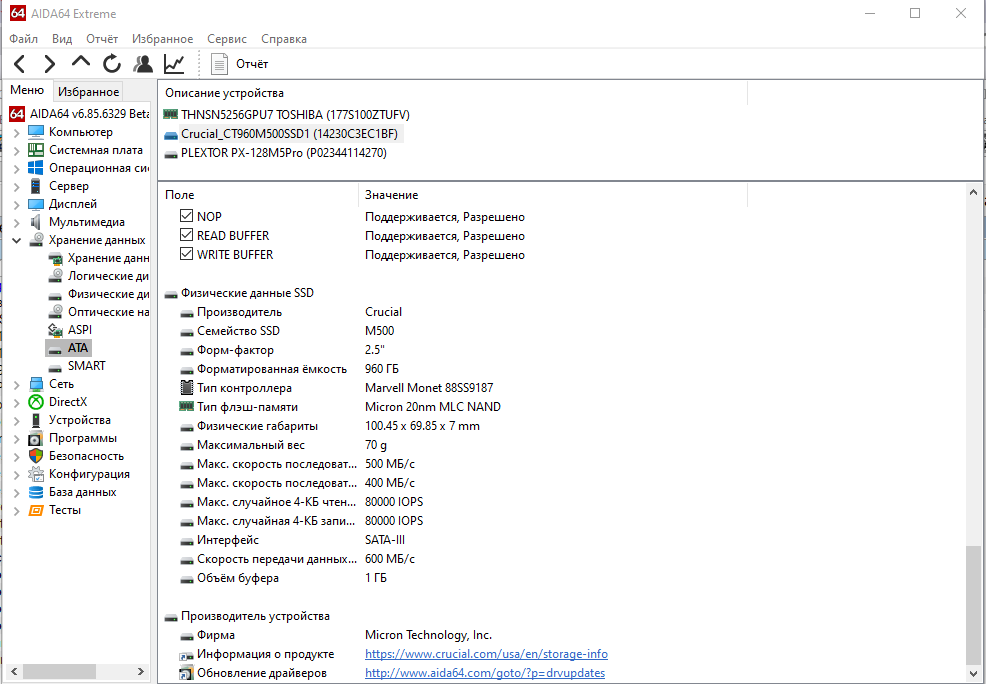Click the Хранение данных disk icon
986x684 pixels.
click(x=36, y=240)
